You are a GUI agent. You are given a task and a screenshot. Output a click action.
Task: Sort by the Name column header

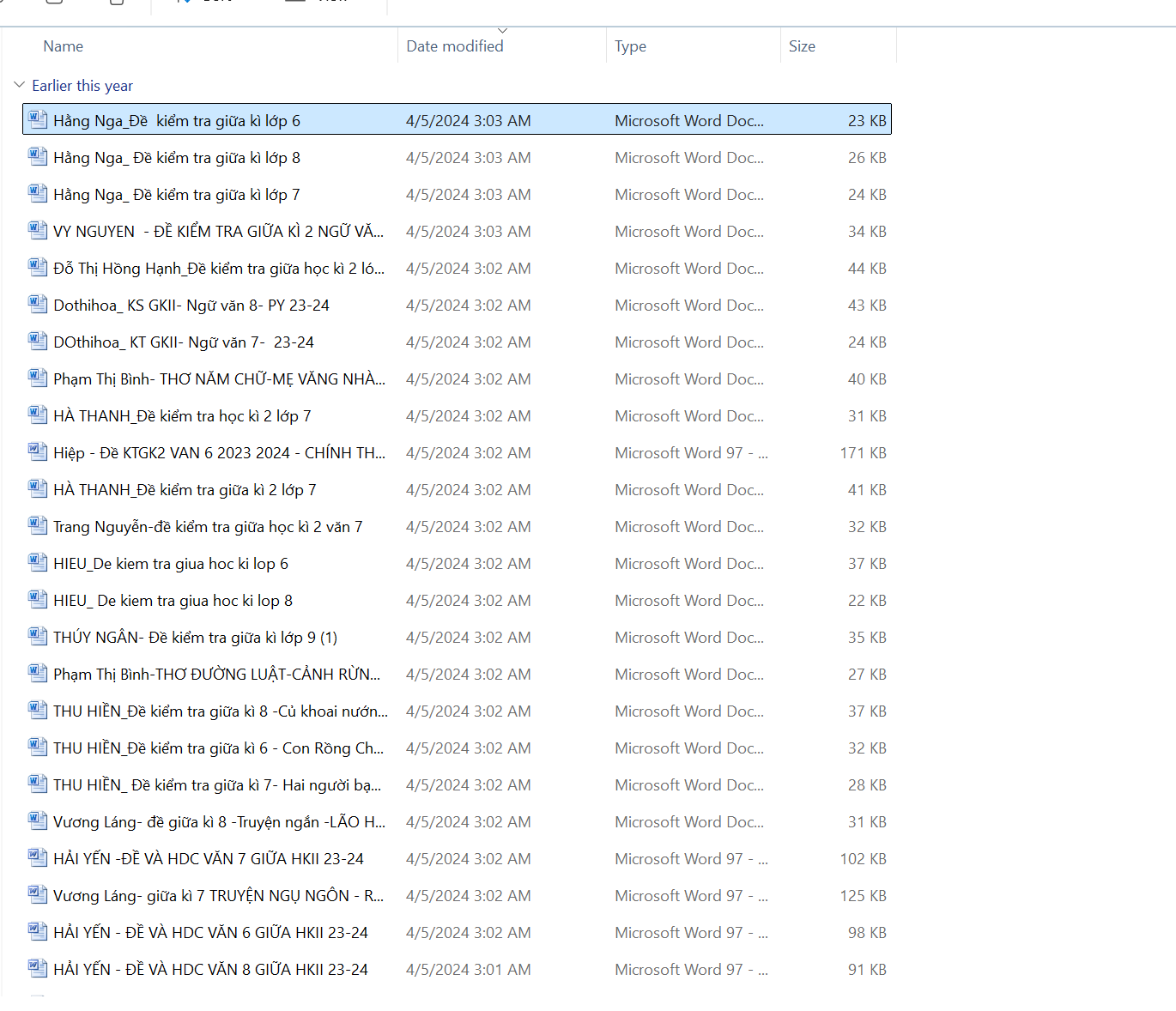coord(64,46)
